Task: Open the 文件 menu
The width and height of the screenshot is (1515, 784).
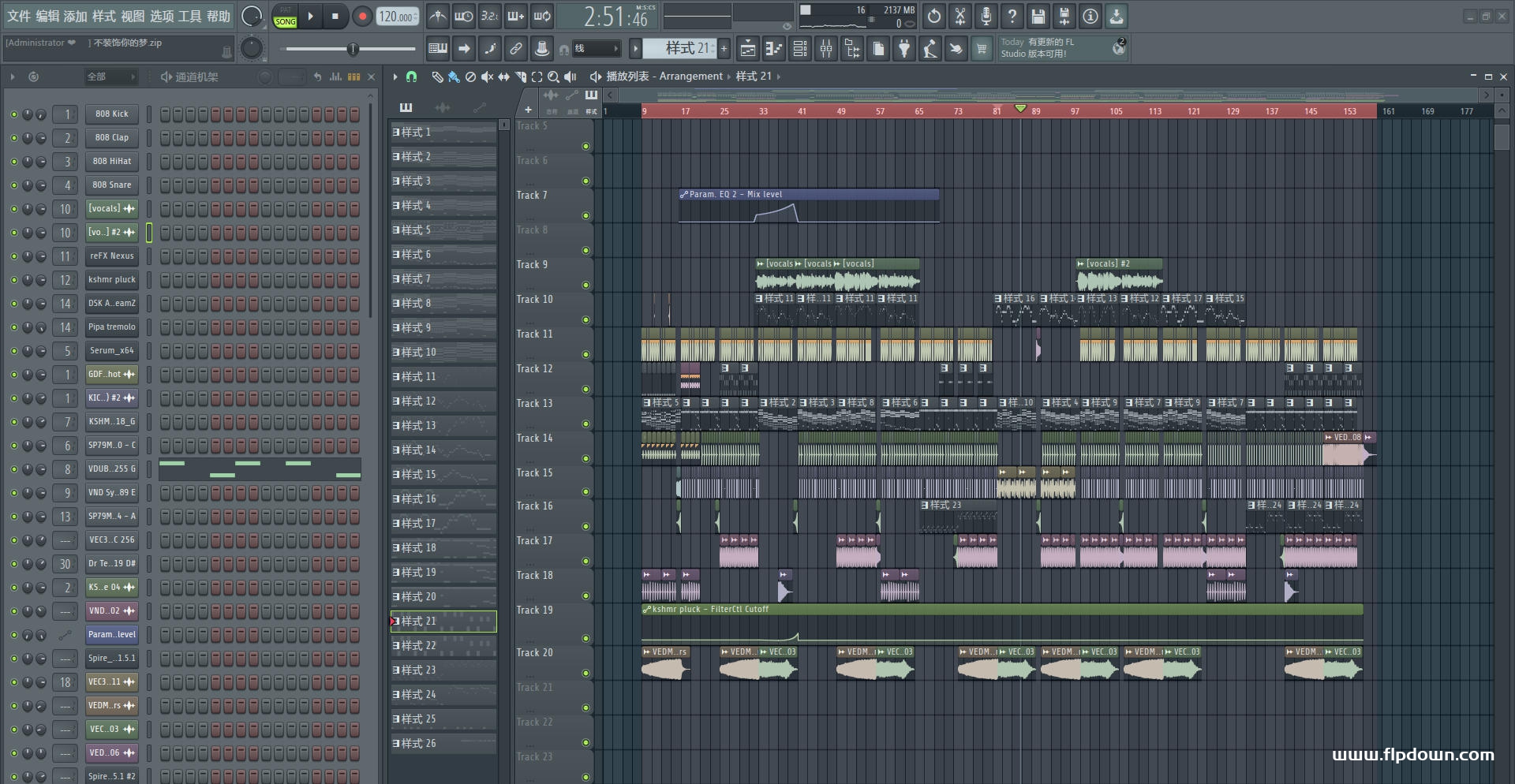Action: pos(19,16)
